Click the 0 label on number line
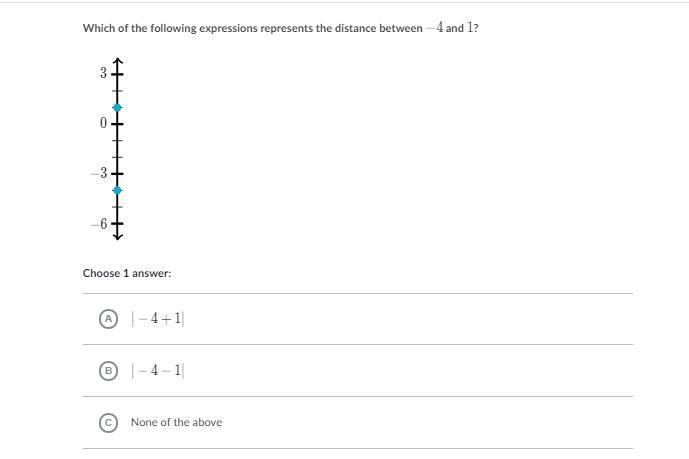 [x=103, y=123]
